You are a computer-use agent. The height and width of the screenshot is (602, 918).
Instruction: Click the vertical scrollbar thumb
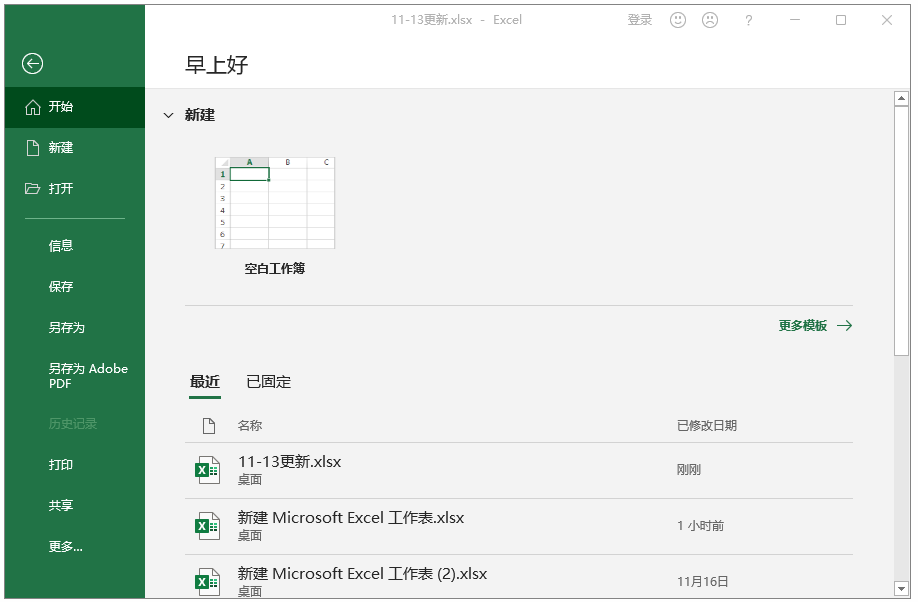902,231
